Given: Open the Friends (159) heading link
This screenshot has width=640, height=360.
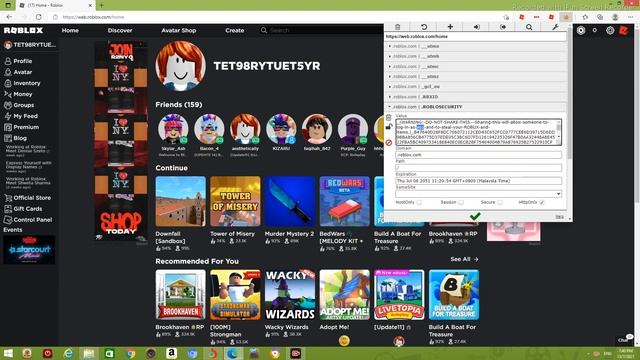Looking at the screenshot, I should [x=179, y=105].
